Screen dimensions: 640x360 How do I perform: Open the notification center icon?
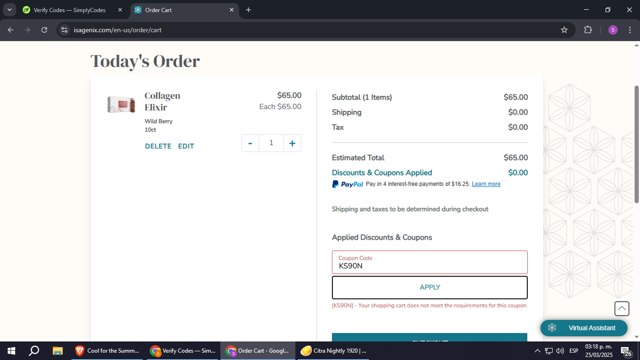pyautogui.click(x=626, y=351)
